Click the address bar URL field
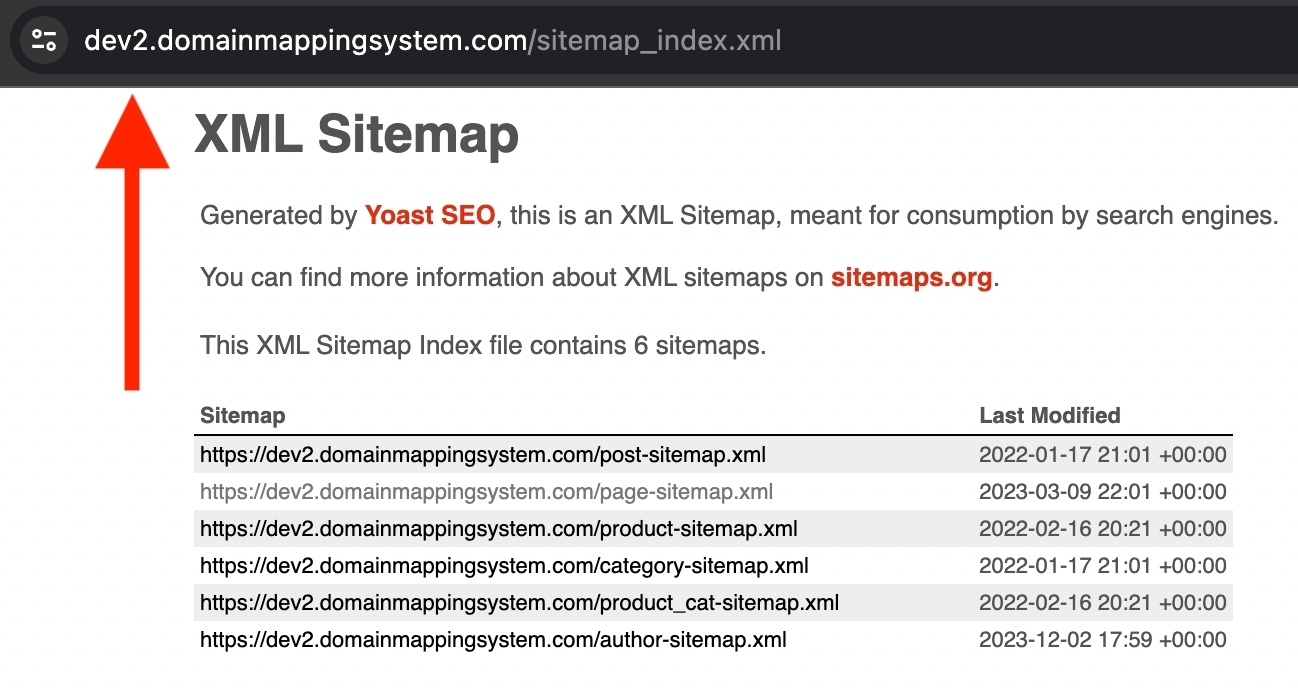1298x688 pixels. point(432,41)
